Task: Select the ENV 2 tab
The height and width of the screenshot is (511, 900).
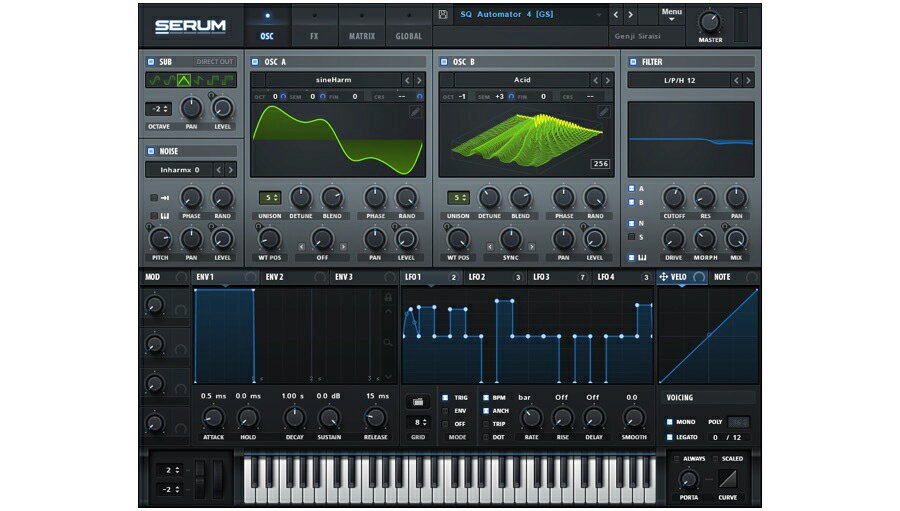Action: (x=294, y=277)
